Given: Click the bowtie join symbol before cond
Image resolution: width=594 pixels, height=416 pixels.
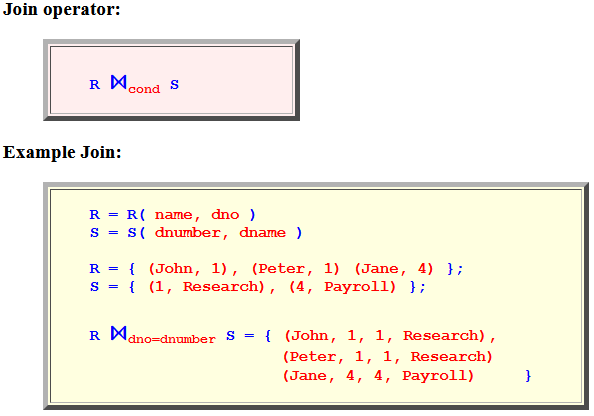Looking at the screenshot, I should (119, 82).
